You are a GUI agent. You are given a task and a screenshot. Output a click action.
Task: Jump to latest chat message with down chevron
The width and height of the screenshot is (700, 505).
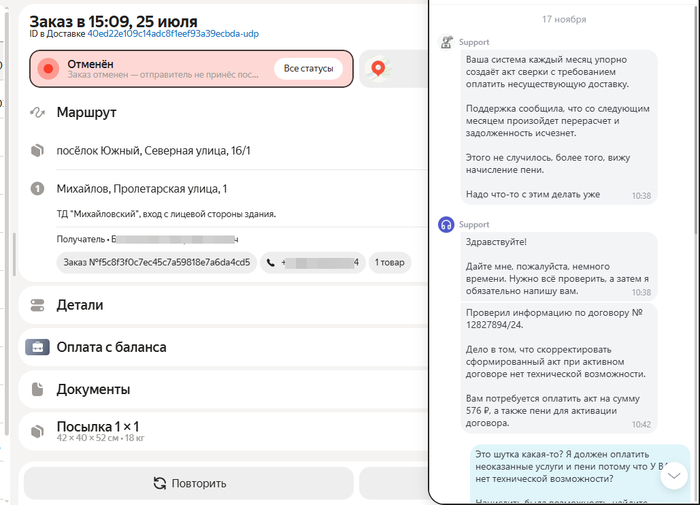674,474
